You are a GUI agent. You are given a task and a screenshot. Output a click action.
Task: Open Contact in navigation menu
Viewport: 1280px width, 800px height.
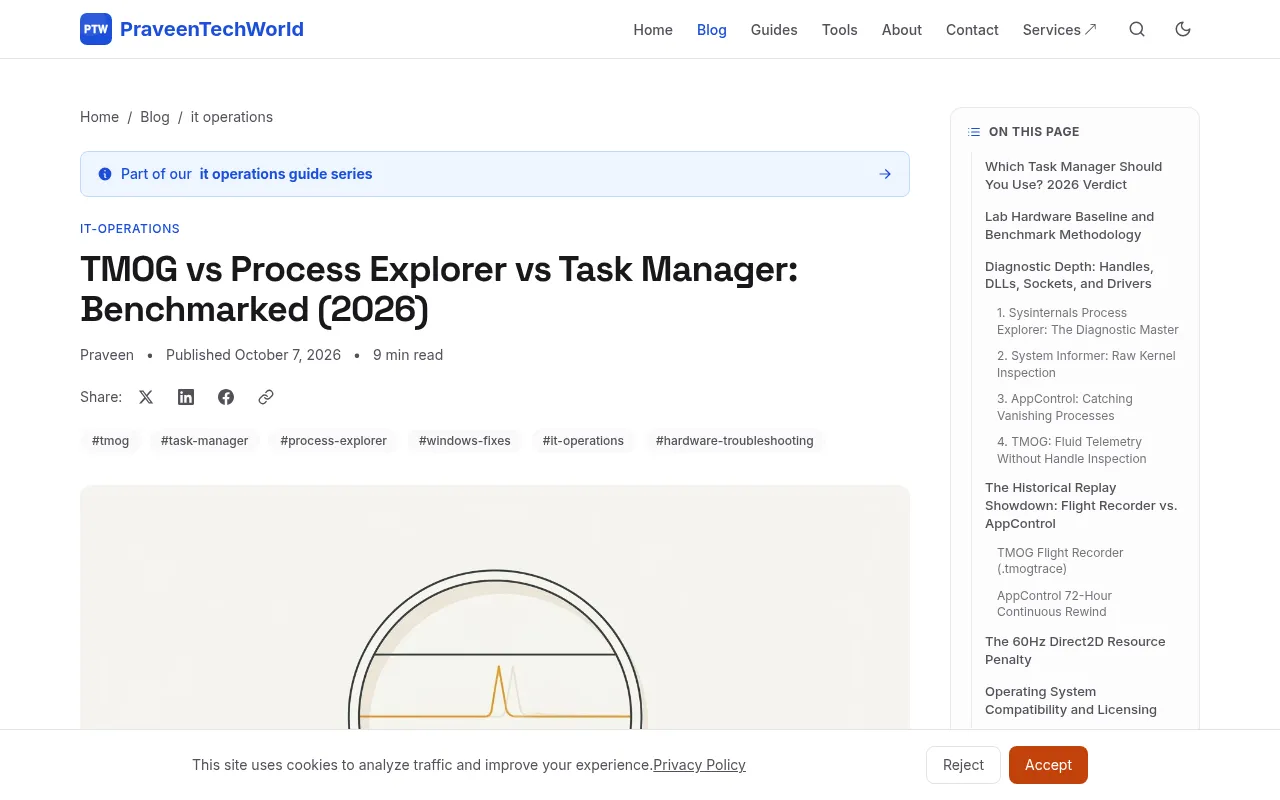coord(972,30)
